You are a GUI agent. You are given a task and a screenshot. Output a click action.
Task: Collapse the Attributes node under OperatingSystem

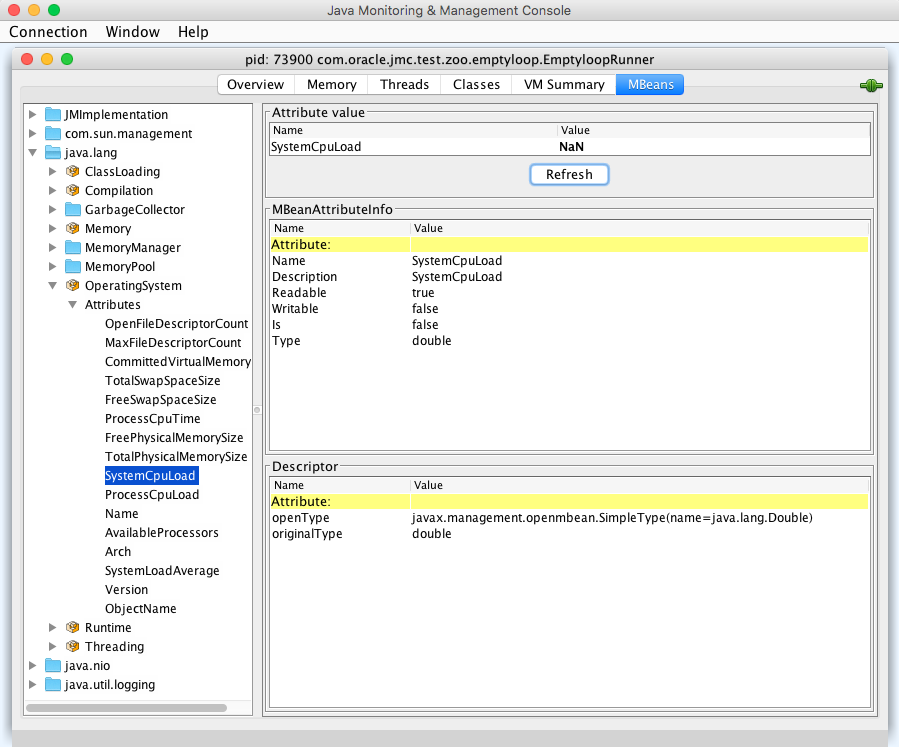pyautogui.click(x=72, y=305)
